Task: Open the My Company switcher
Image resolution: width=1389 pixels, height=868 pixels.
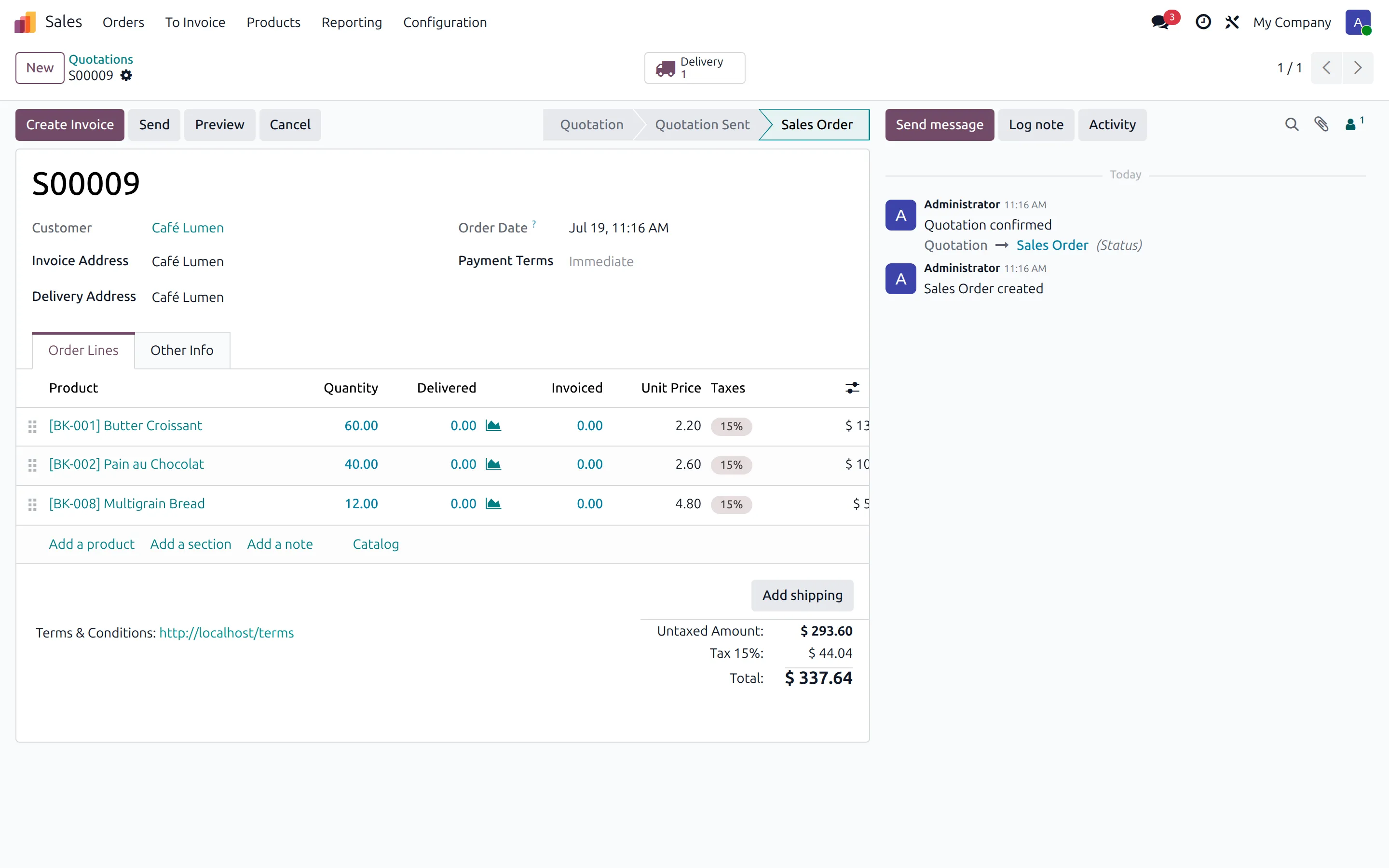Action: coord(1292,22)
